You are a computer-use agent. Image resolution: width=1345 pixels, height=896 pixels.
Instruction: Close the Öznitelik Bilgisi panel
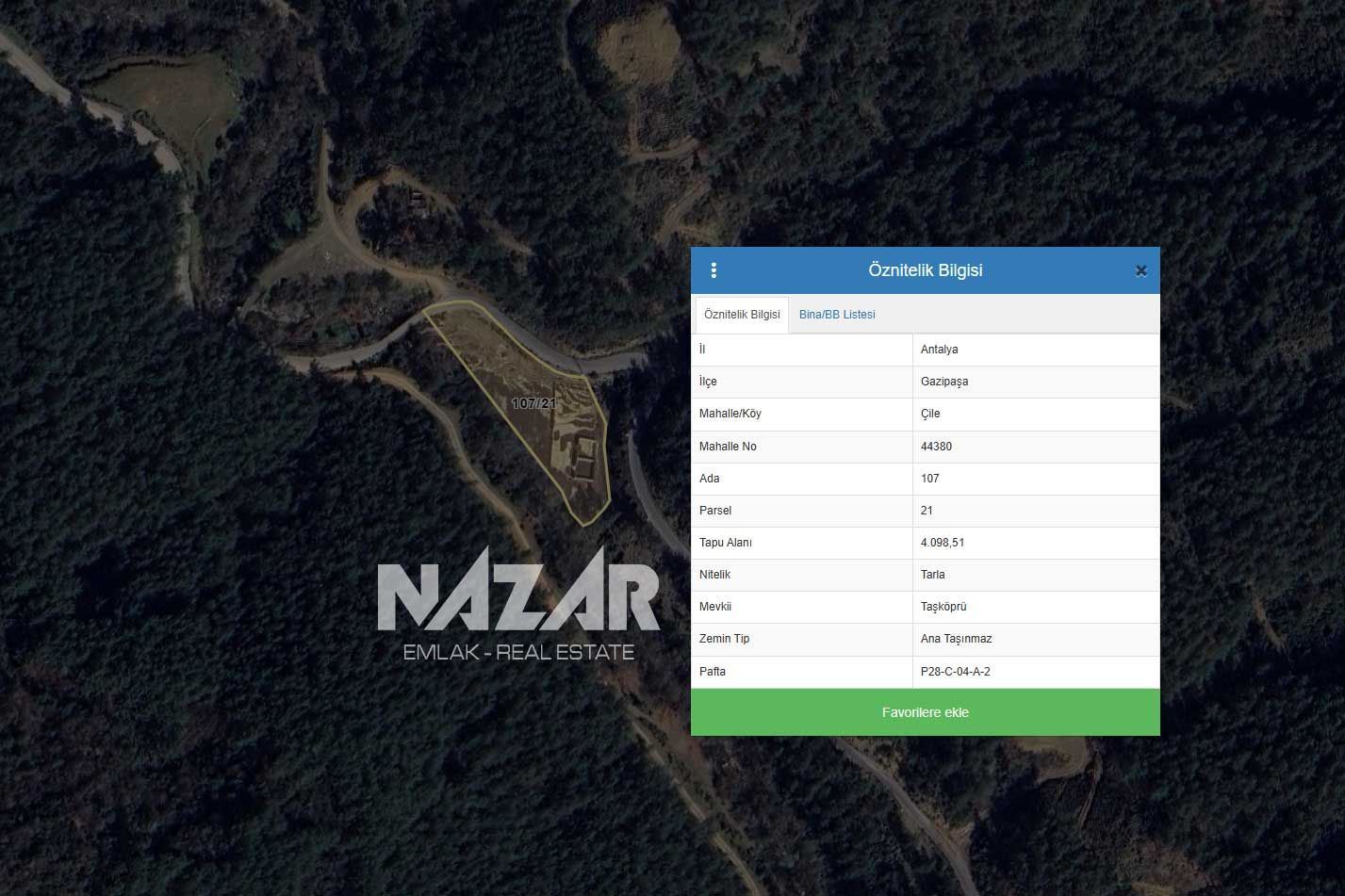(x=1140, y=271)
